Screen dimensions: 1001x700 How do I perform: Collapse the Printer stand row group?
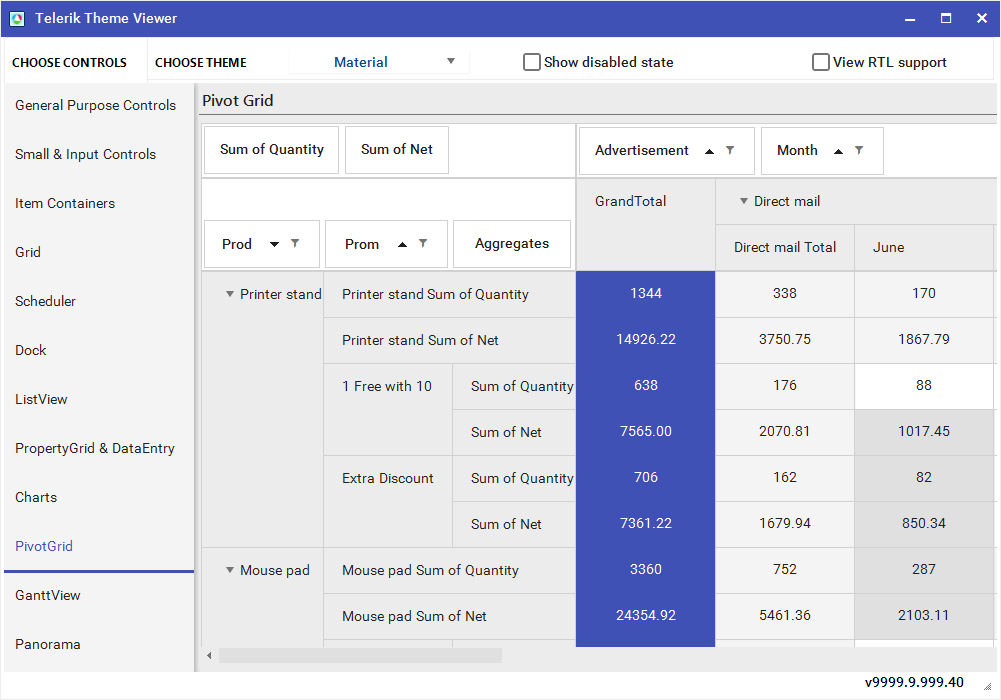[230, 294]
